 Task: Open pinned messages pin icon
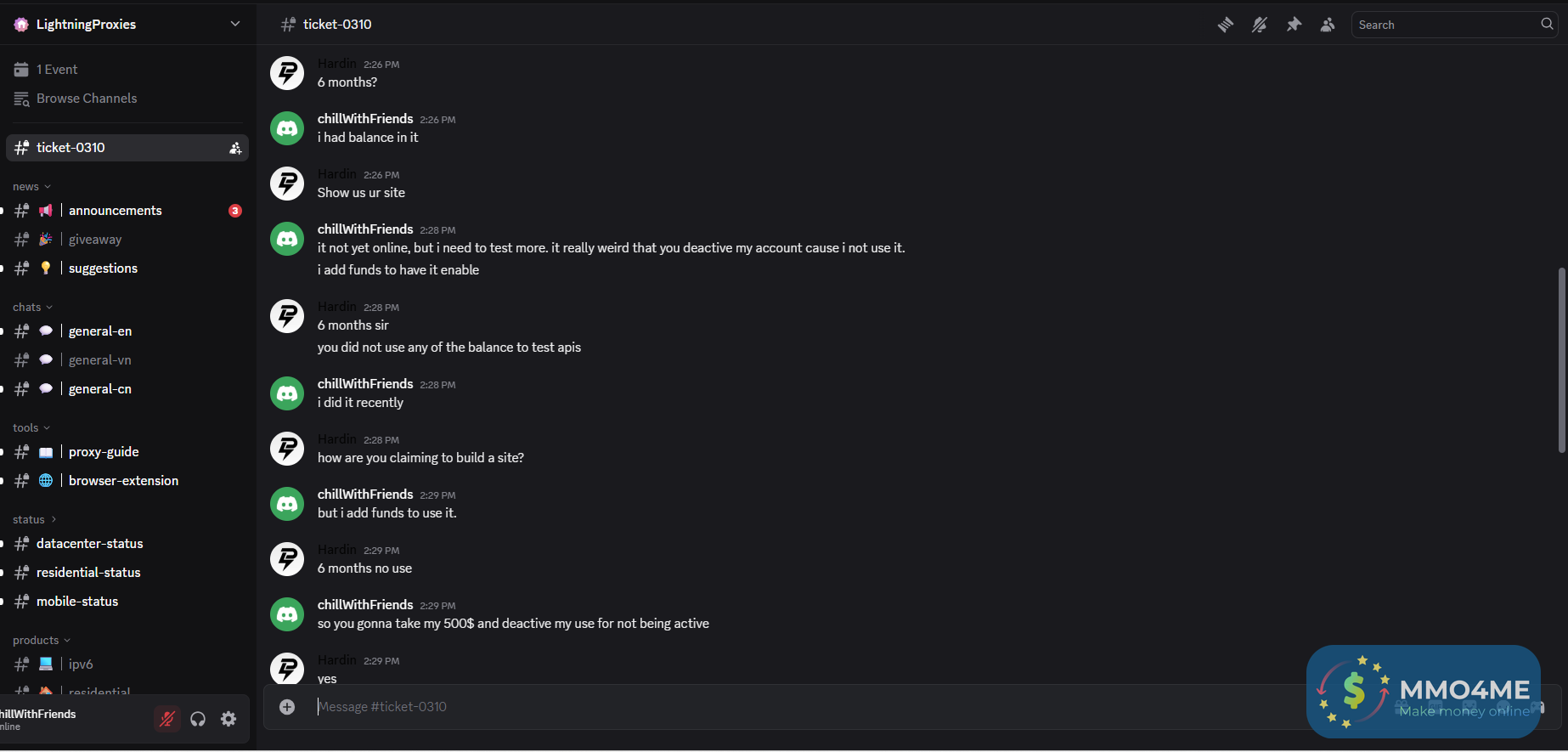[x=1294, y=25]
